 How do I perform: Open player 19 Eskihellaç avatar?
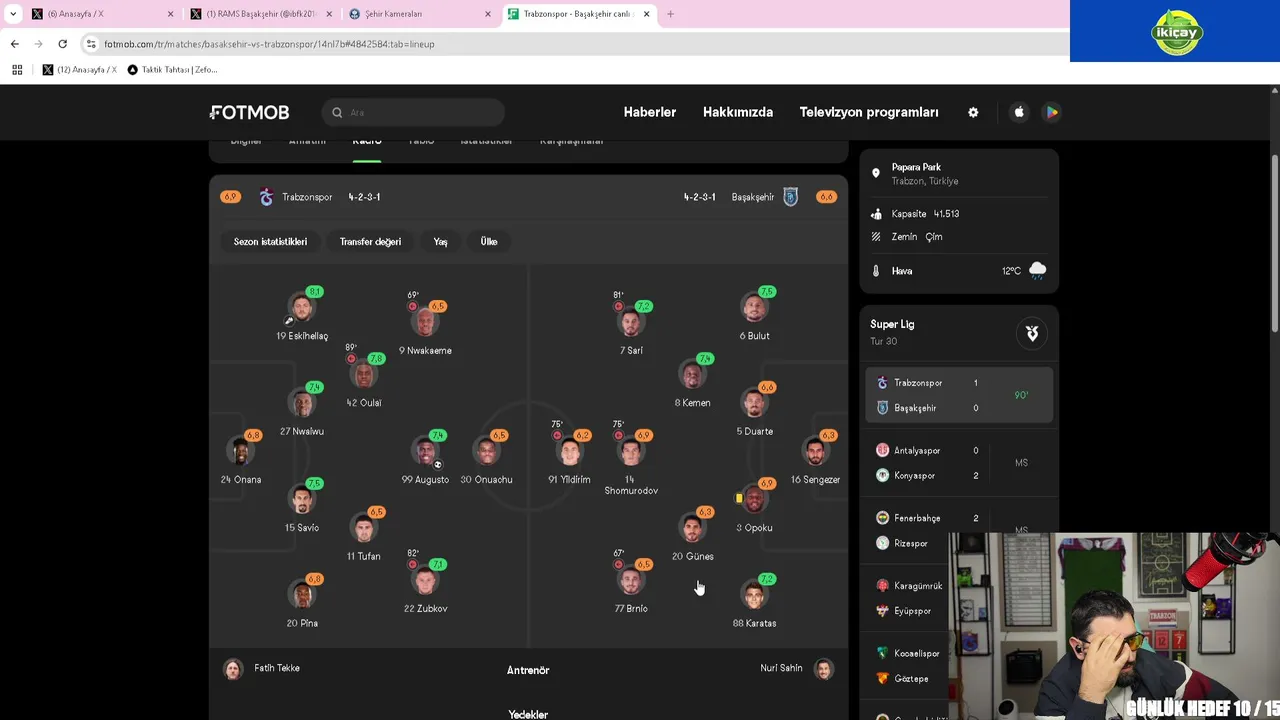point(301,307)
